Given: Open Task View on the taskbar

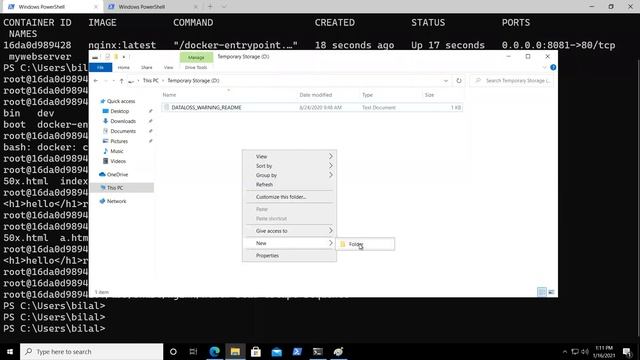Looking at the screenshot, I should [193, 351].
